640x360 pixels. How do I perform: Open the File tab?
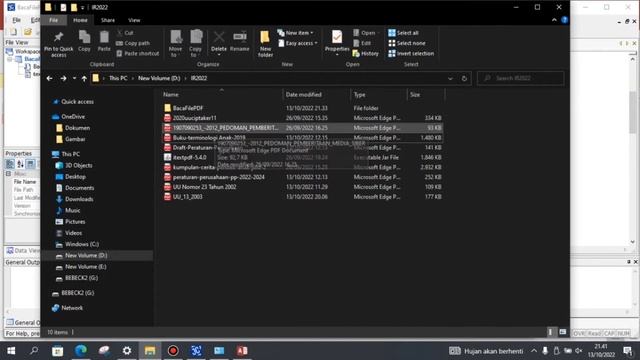(x=53, y=20)
